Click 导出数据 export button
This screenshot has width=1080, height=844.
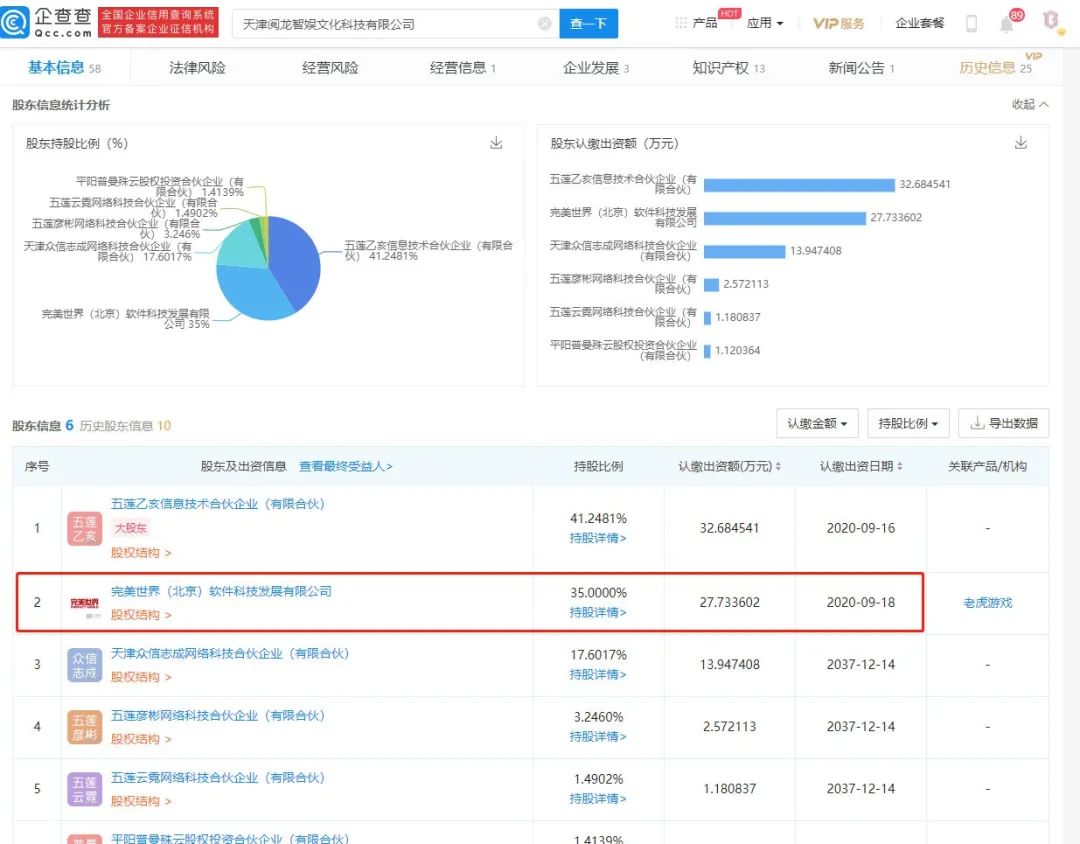point(1004,423)
